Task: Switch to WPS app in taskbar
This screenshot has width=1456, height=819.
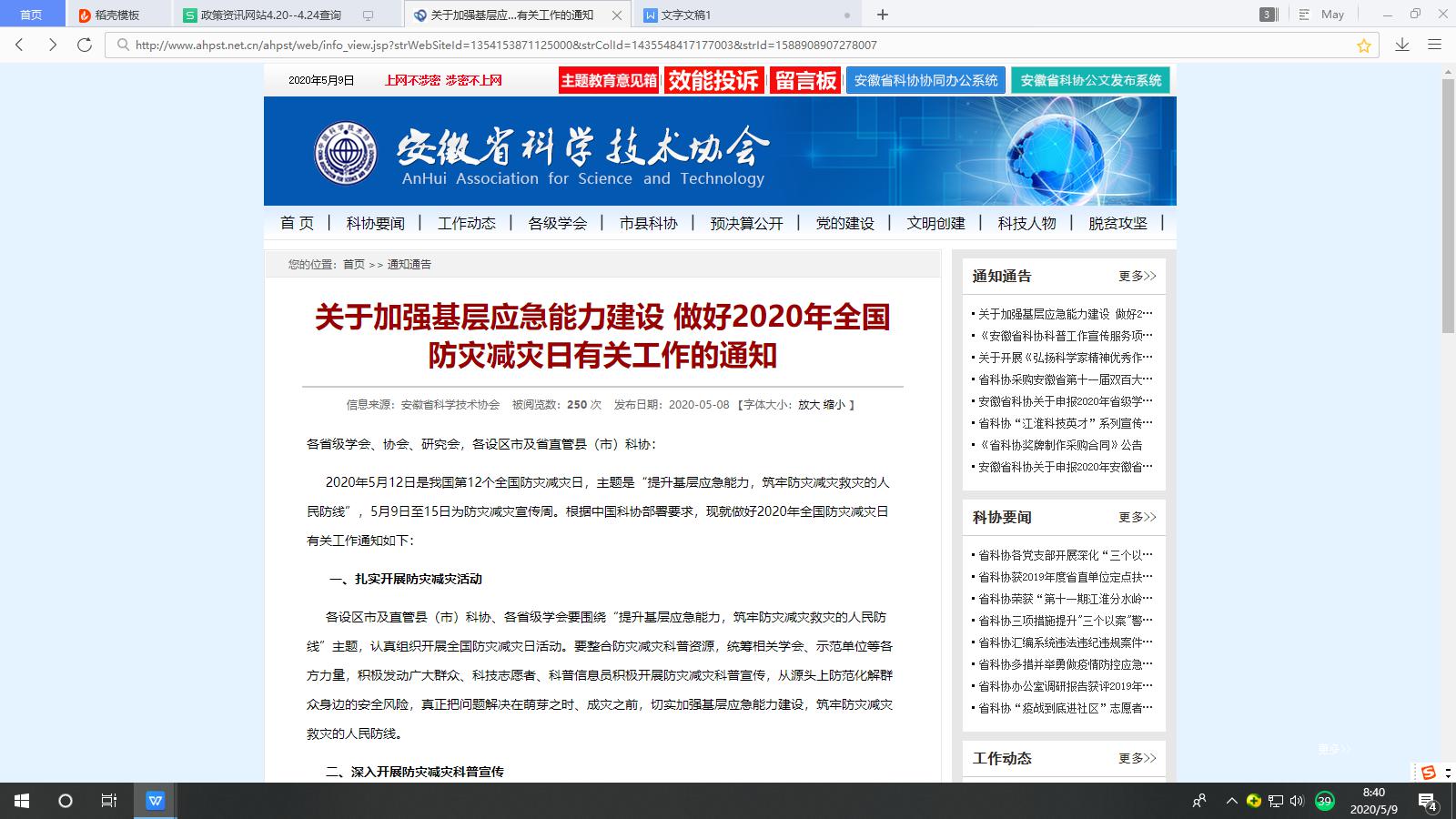Action: (x=156, y=801)
